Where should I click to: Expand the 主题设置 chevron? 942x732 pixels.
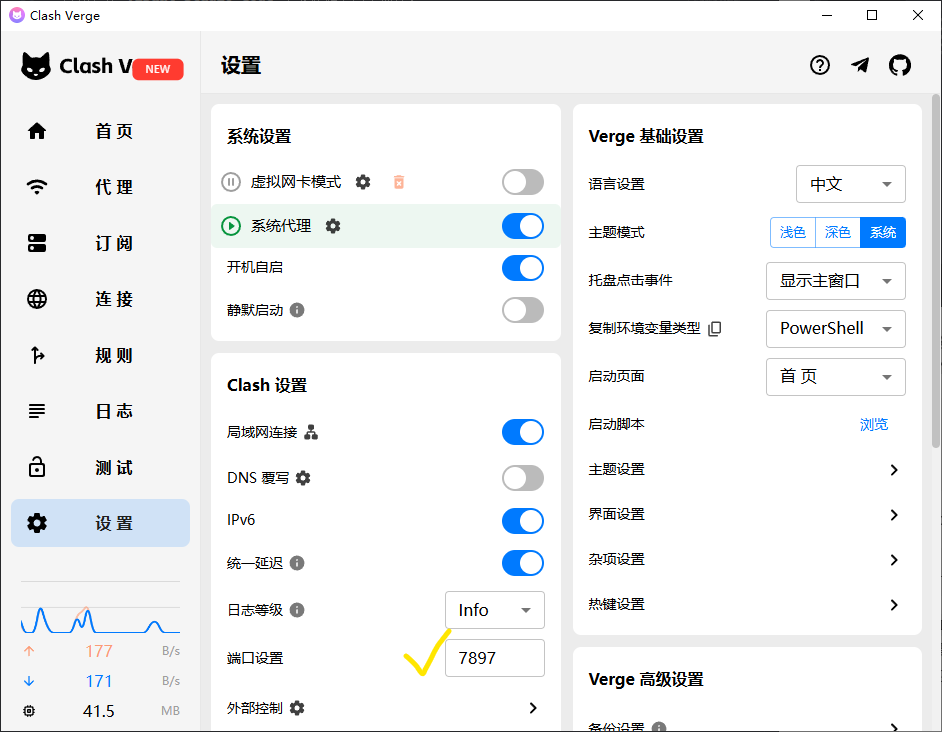pos(894,470)
